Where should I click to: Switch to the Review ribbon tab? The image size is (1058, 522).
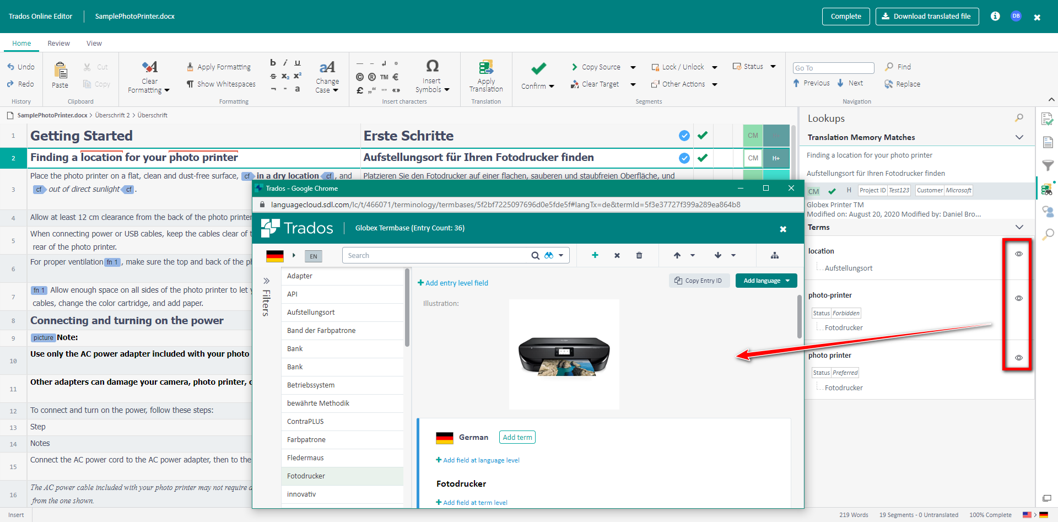pyautogui.click(x=59, y=43)
